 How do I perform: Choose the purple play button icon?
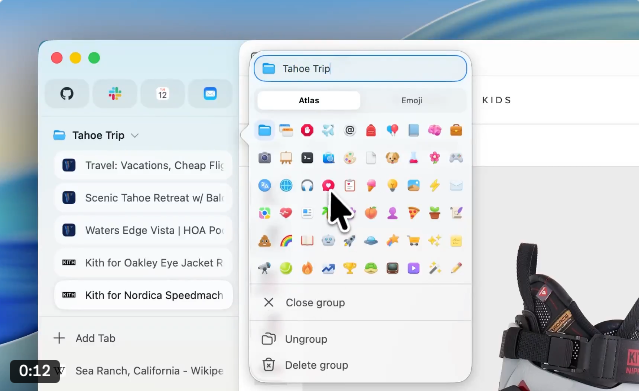click(x=413, y=268)
